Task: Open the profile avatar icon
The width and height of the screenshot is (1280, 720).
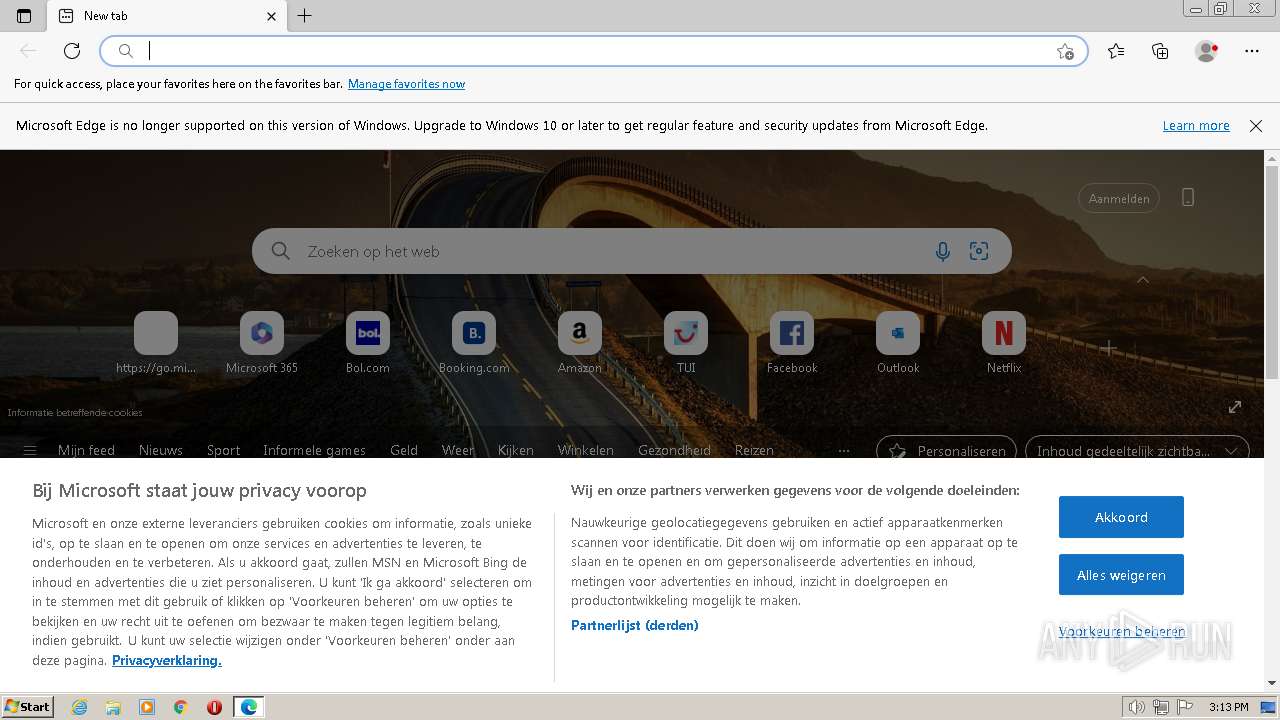Action: pos(1206,51)
